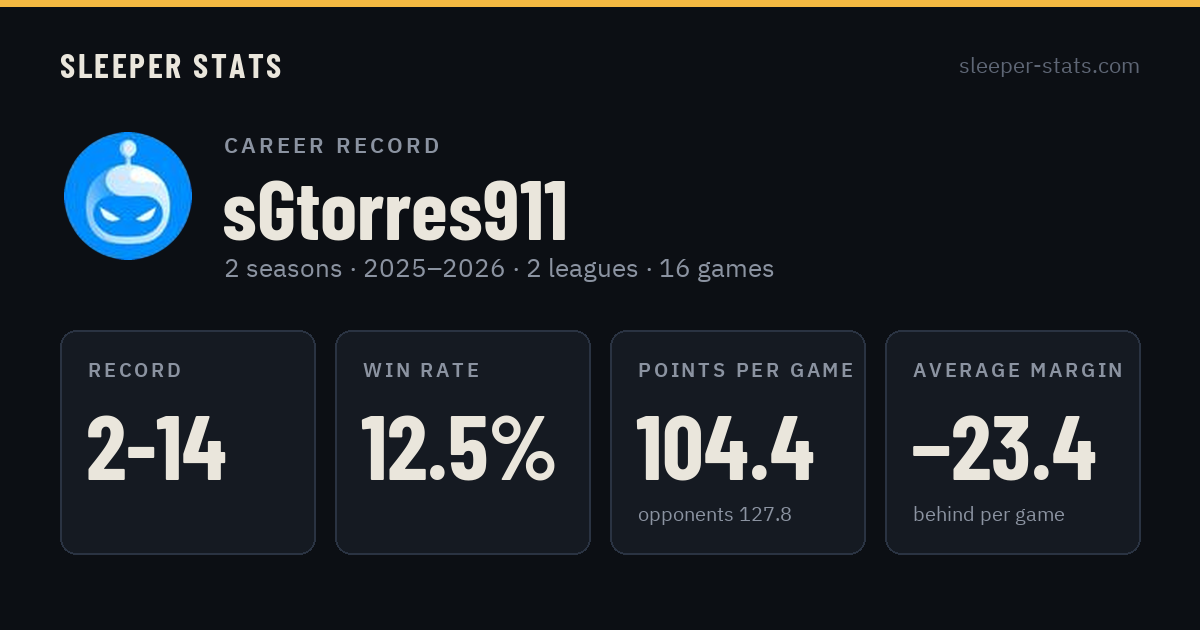
Task: Click the CAREER RECORD label
Action: pyautogui.click(x=332, y=146)
